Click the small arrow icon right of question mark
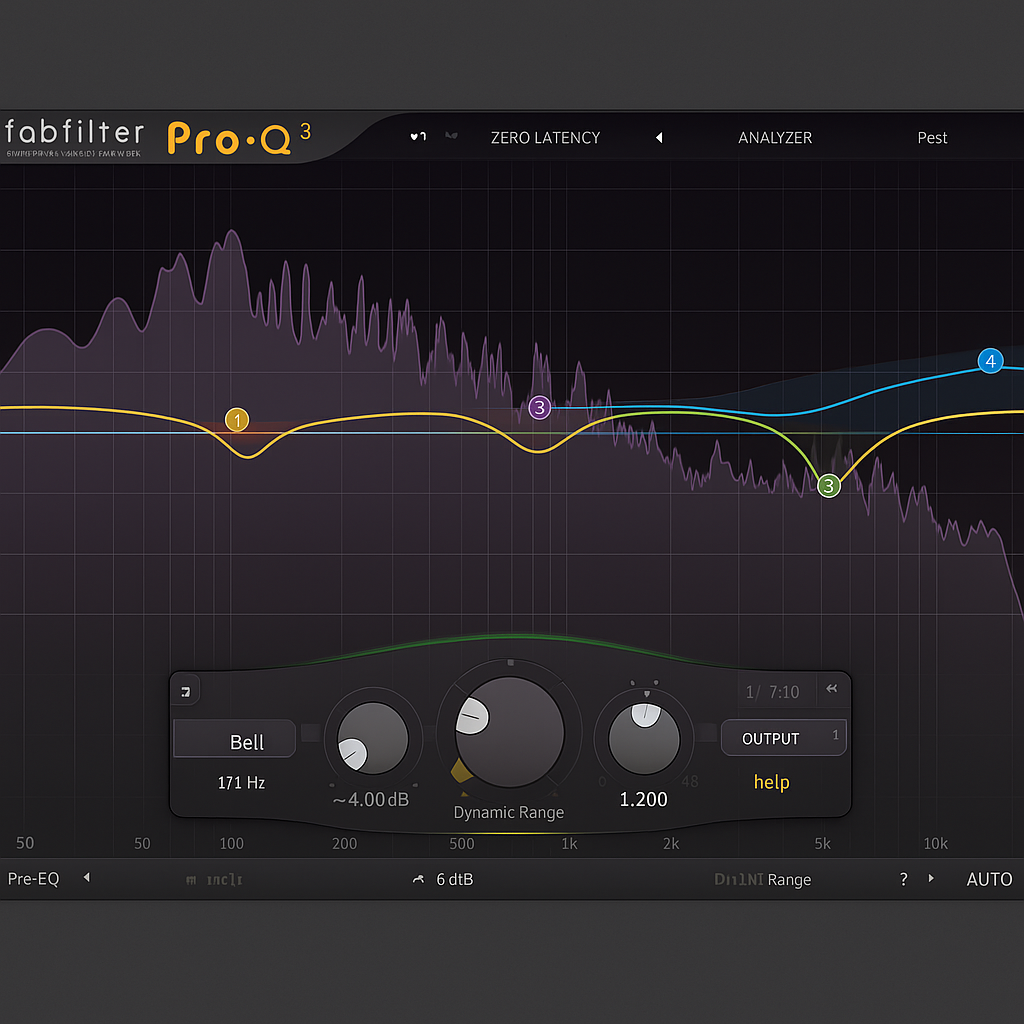Viewport: 1024px width, 1024px height. pyautogui.click(x=931, y=879)
